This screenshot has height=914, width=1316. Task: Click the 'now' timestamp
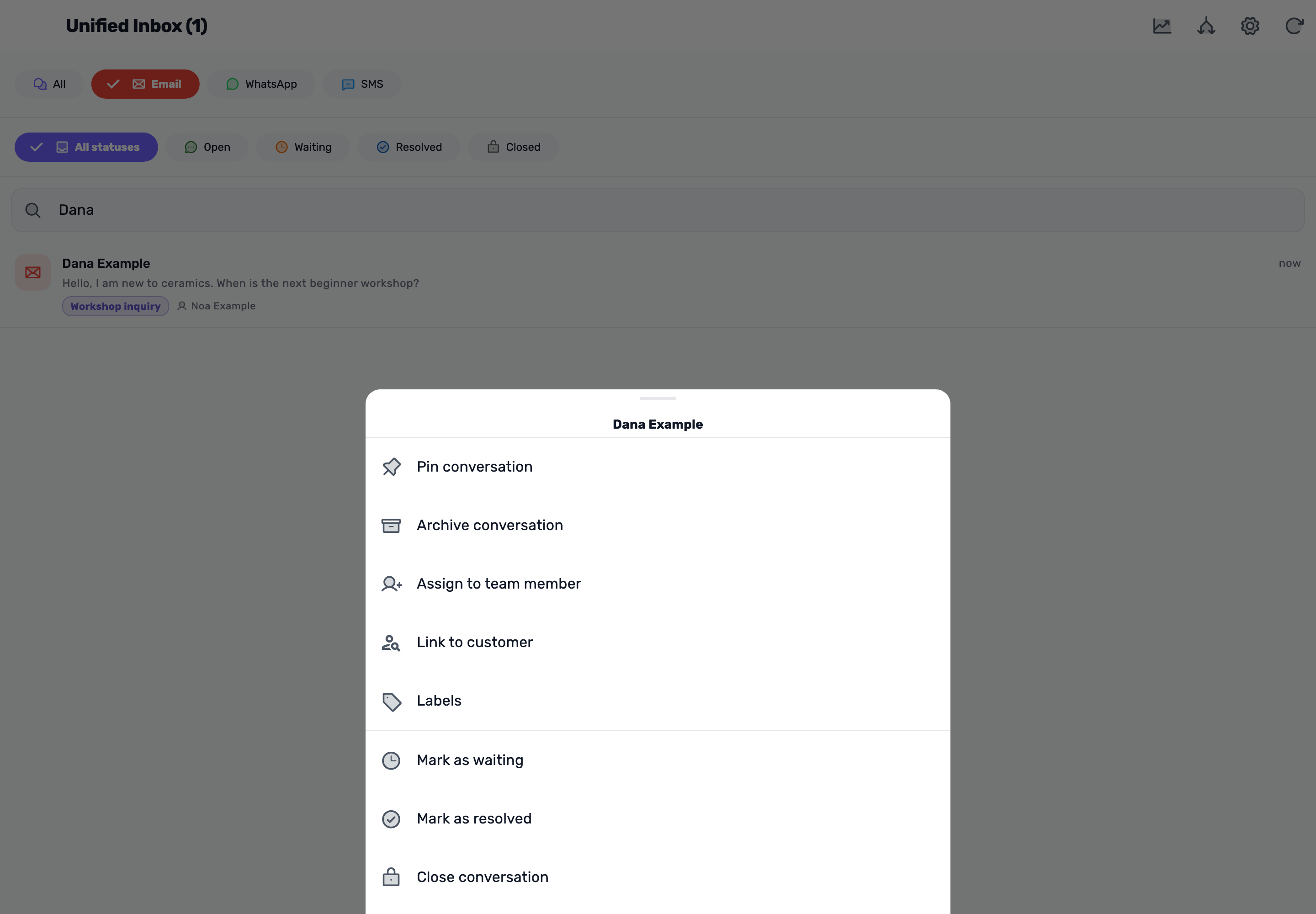[1289, 263]
